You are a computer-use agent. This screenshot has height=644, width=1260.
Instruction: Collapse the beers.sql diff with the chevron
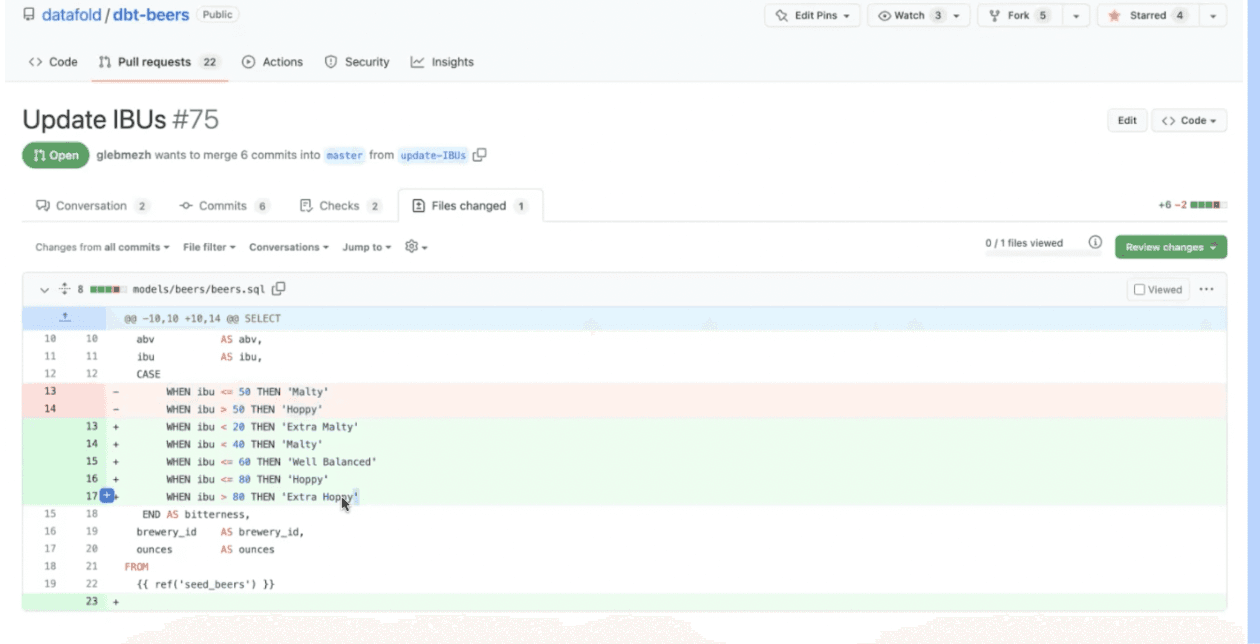pos(44,289)
